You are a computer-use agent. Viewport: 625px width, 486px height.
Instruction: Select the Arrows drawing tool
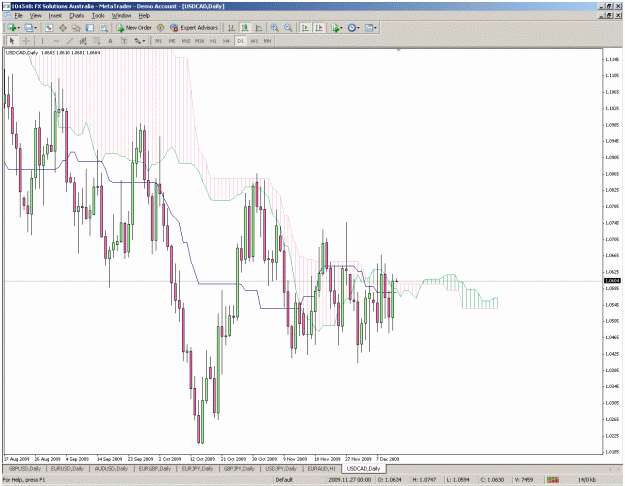click(x=138, y=41)
